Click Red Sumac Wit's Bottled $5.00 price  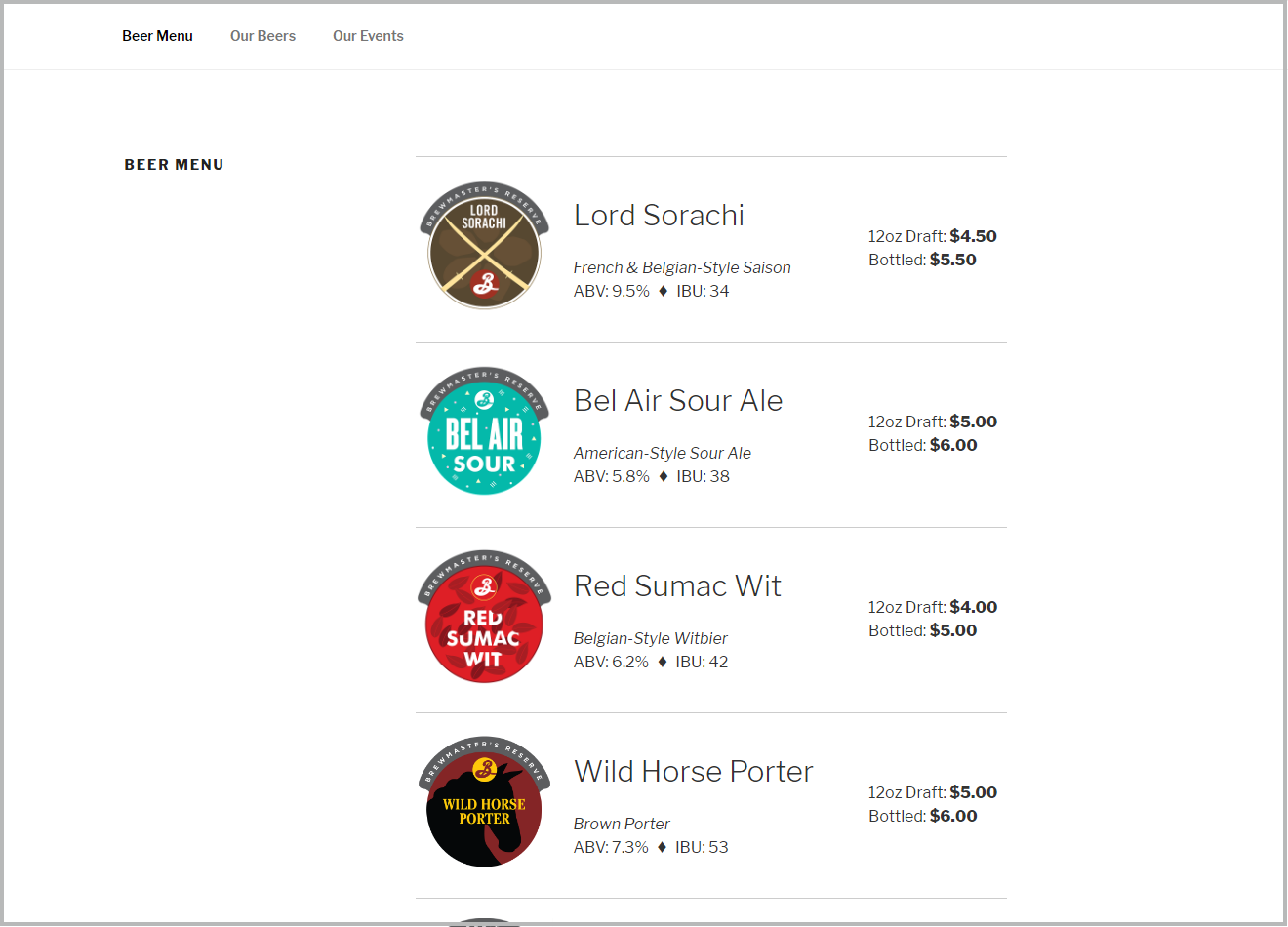coord(923,630)
